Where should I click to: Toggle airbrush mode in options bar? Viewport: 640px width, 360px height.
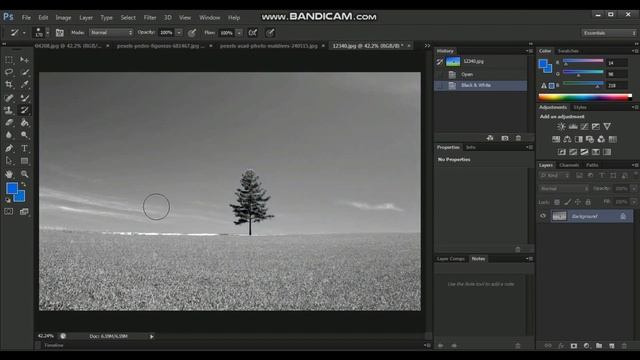click(253, 33)
